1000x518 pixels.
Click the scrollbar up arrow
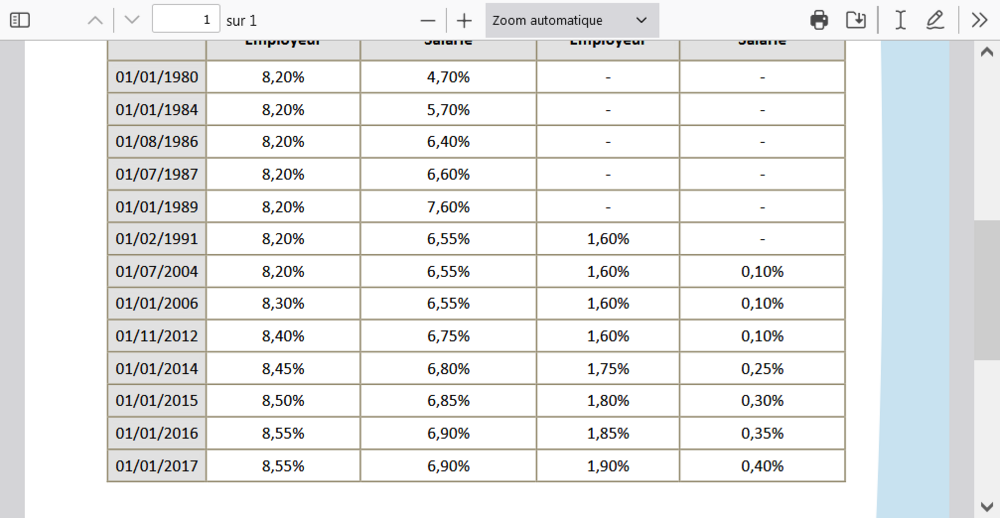987,52
